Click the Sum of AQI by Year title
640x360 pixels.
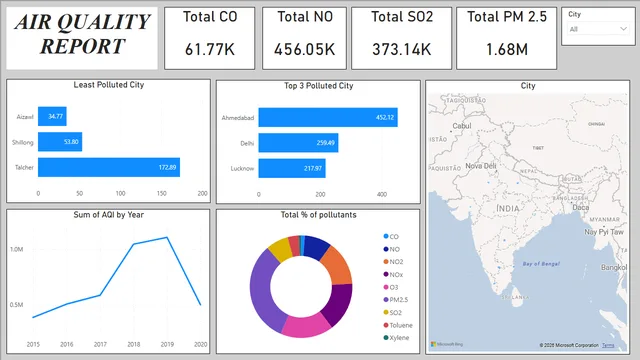coord(109,215)
